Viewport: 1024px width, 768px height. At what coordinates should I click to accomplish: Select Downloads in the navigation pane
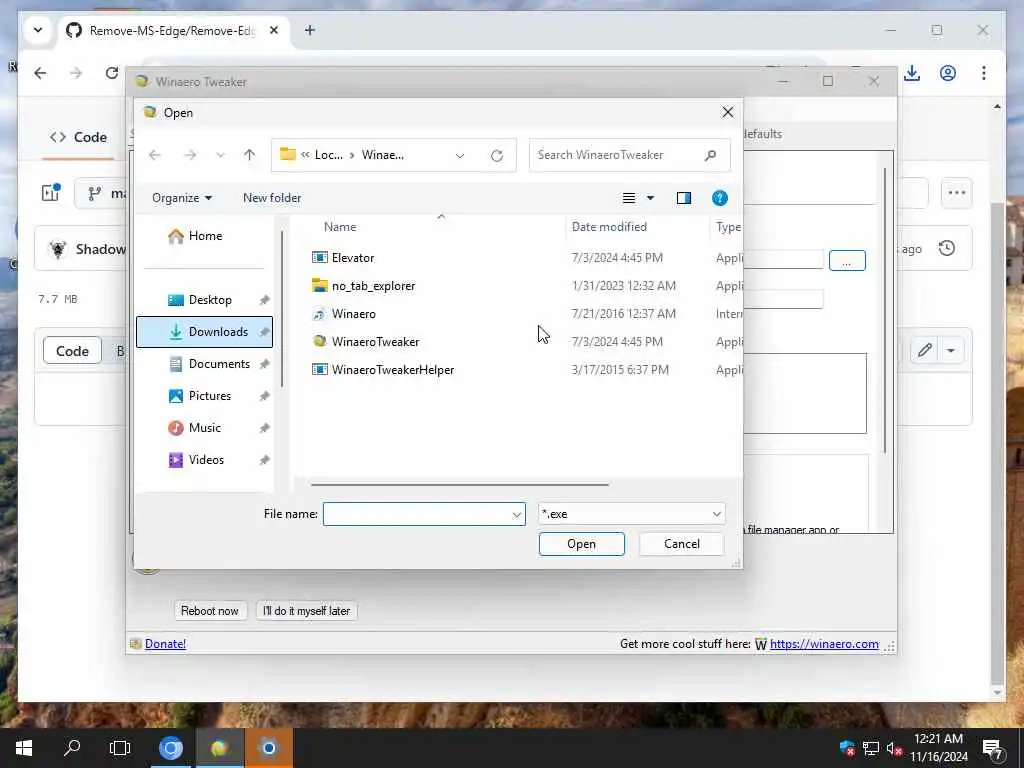coord(204,332)
